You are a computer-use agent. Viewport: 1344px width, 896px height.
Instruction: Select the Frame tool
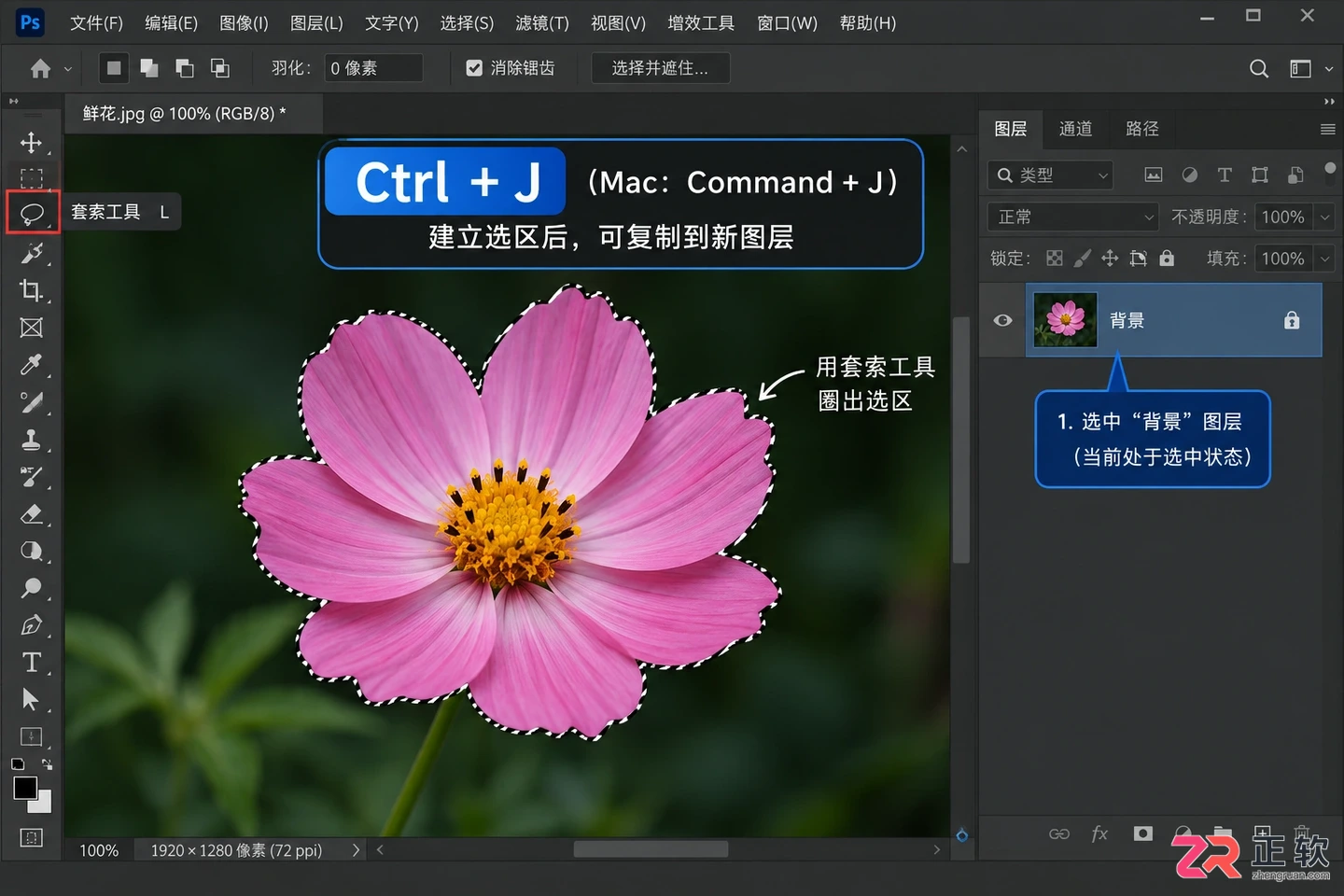(31, 328)
